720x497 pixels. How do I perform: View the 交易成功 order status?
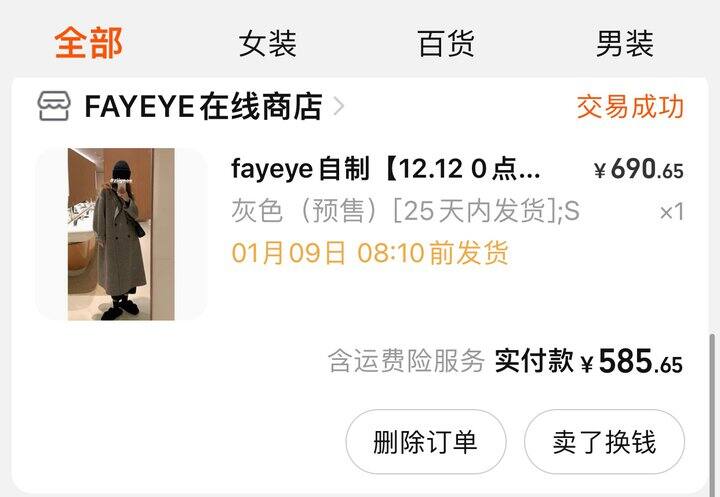[x=630, y=107]
